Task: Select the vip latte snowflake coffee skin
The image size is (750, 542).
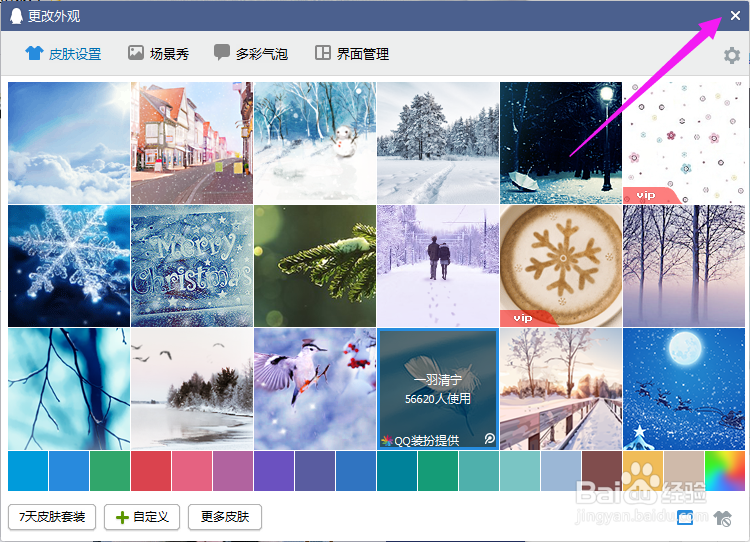Action: point(561,265)
